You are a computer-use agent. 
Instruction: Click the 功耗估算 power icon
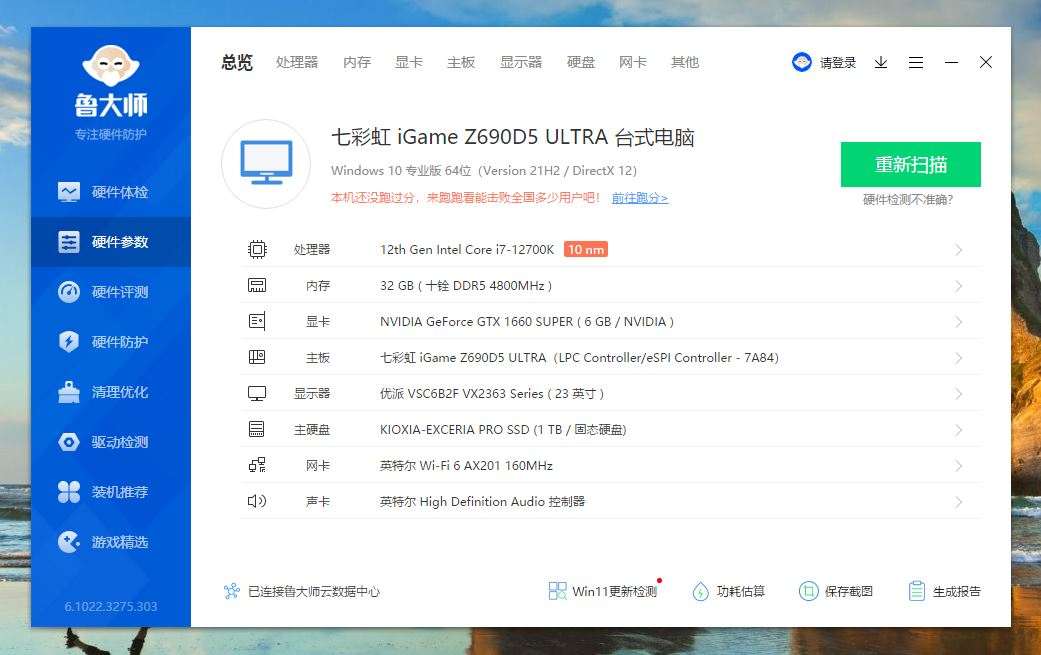point(700,591)
